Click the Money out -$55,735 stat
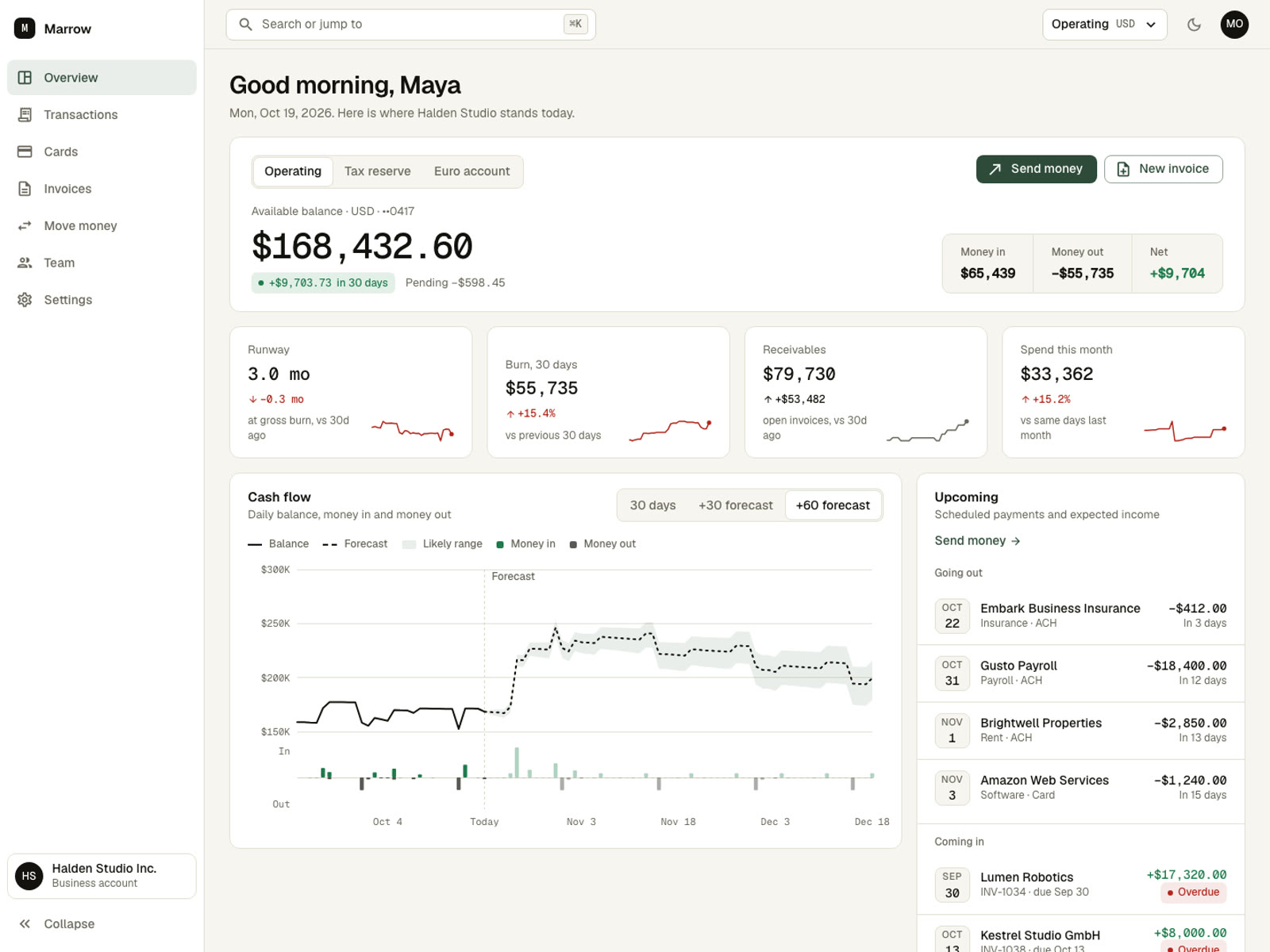This screenshot has width=1270, height=952. (1082, 263)
